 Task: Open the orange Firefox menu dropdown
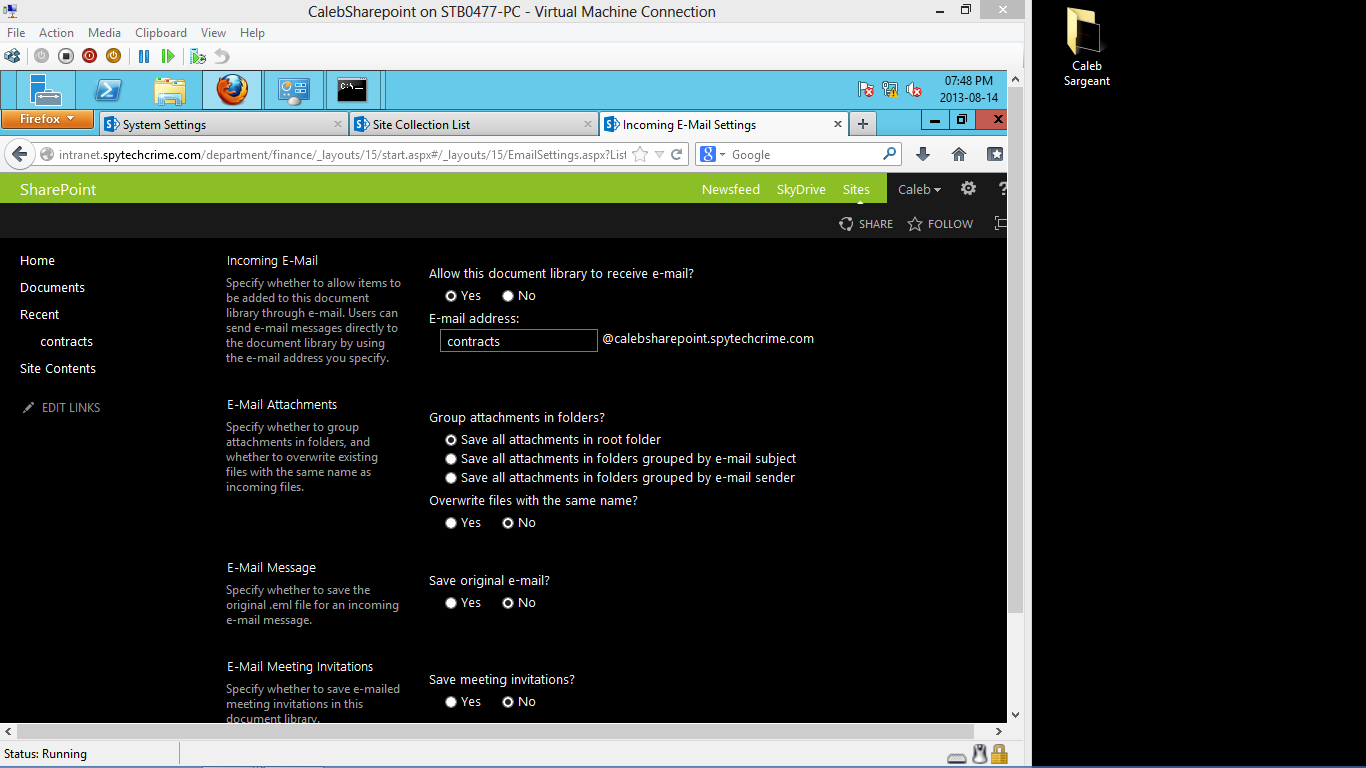(47, 119)
